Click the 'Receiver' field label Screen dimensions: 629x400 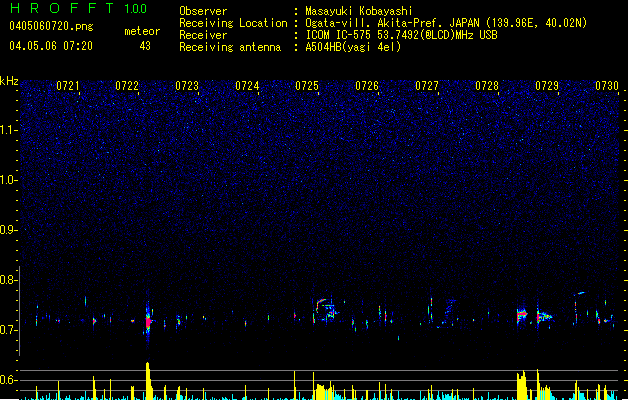point(203,35)
